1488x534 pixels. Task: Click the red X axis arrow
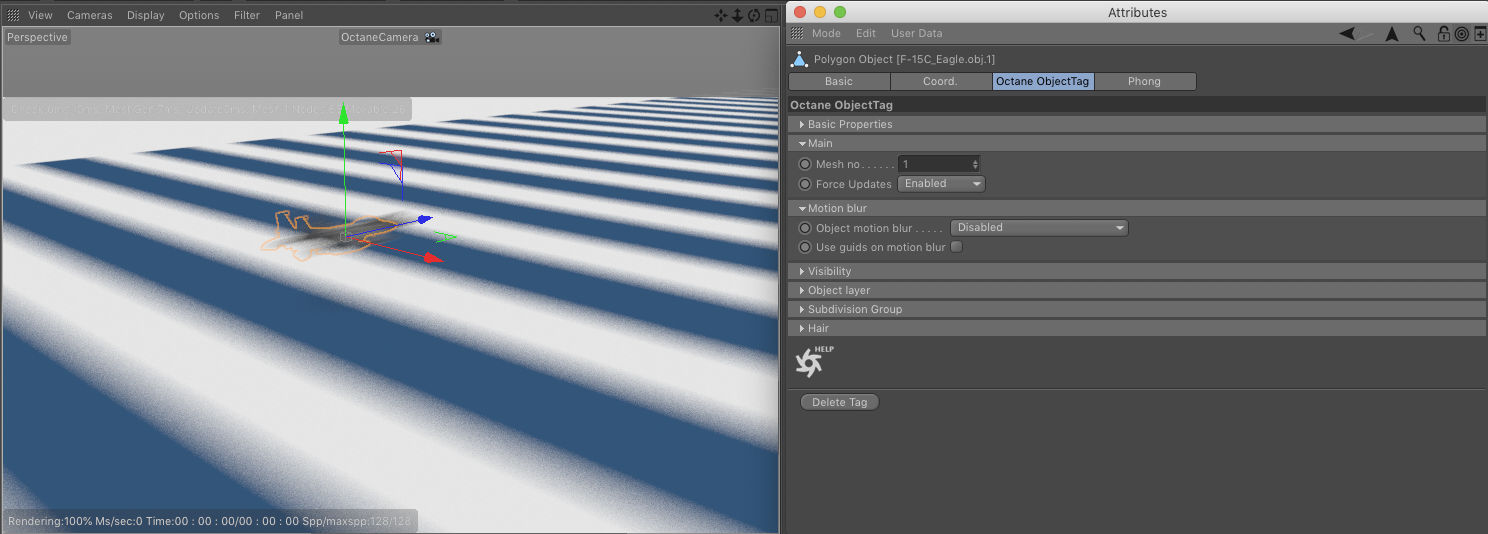tap(431, 257)
